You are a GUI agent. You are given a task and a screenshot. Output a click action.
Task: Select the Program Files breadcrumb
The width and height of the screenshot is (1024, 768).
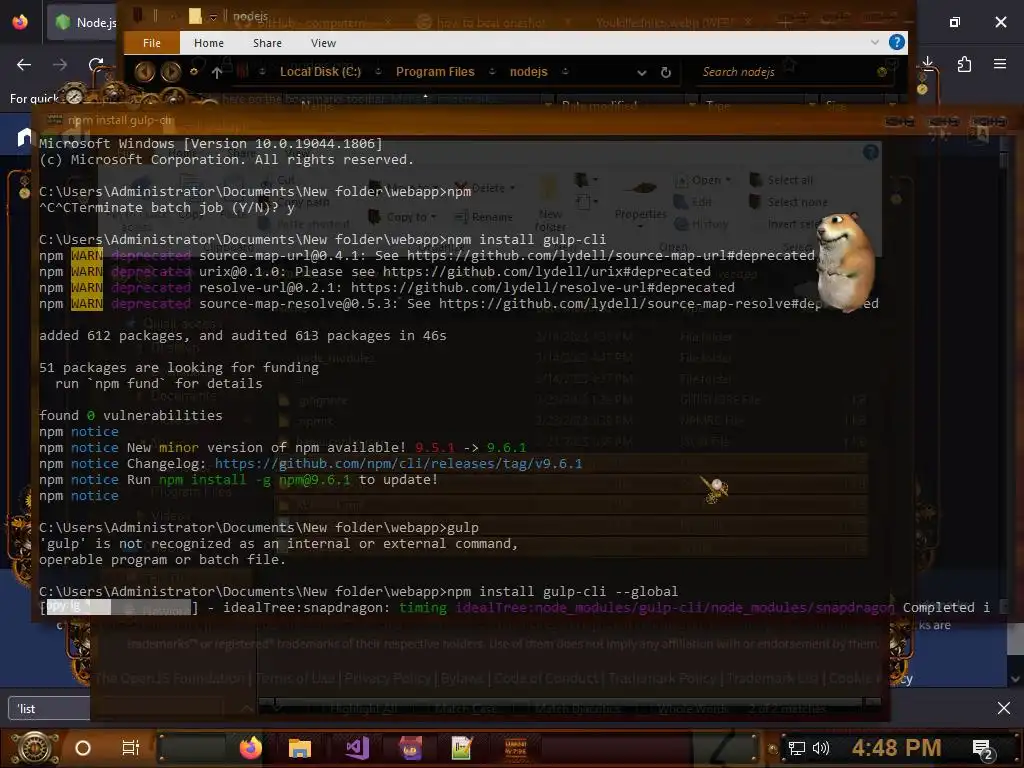(x=435, y=72)
